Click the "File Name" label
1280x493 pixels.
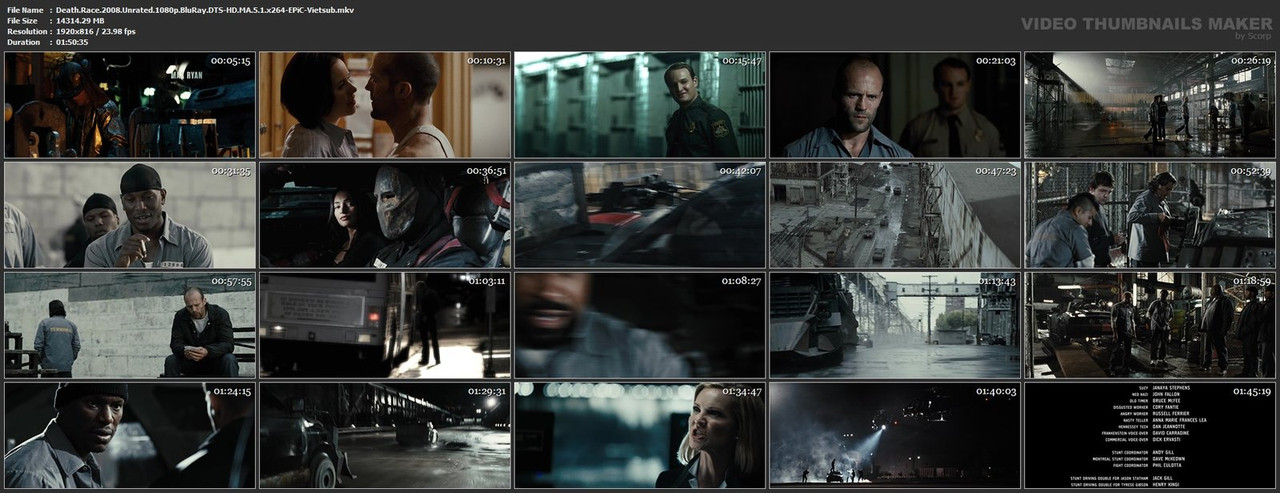point(25,9)
